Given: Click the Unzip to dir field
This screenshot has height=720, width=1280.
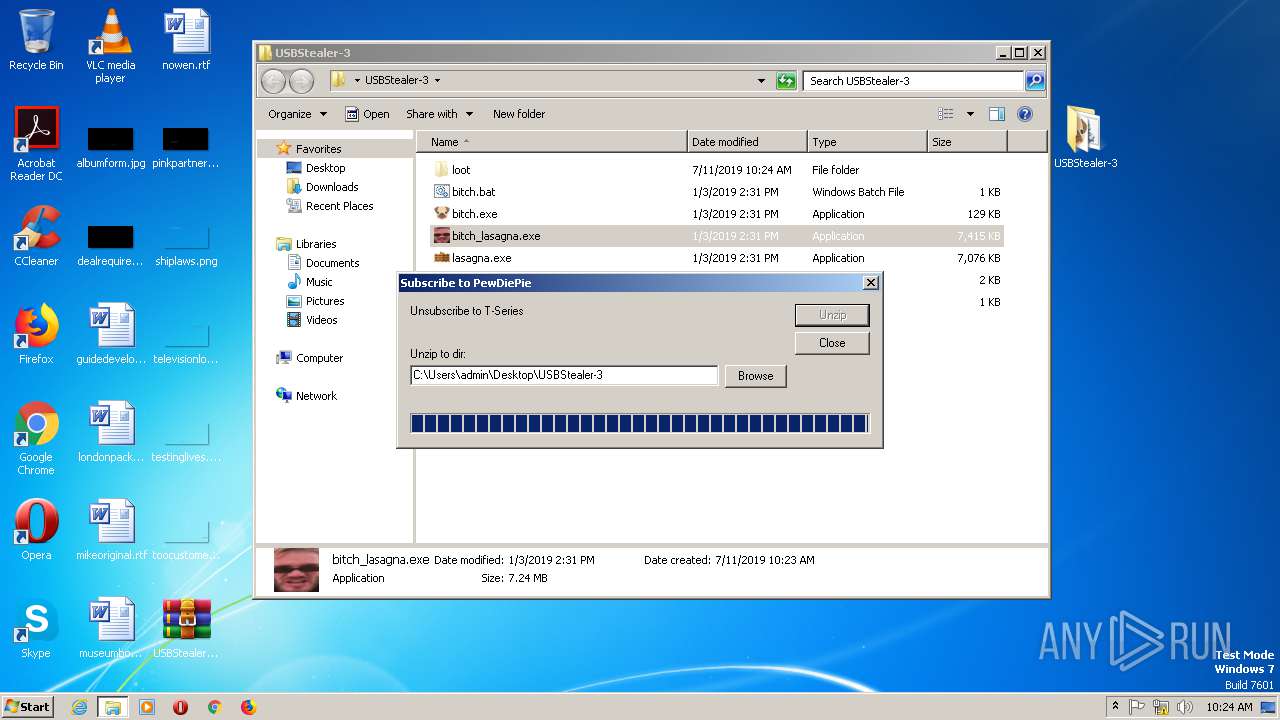Looking at the screenshot, I should [x=564, y=376].
